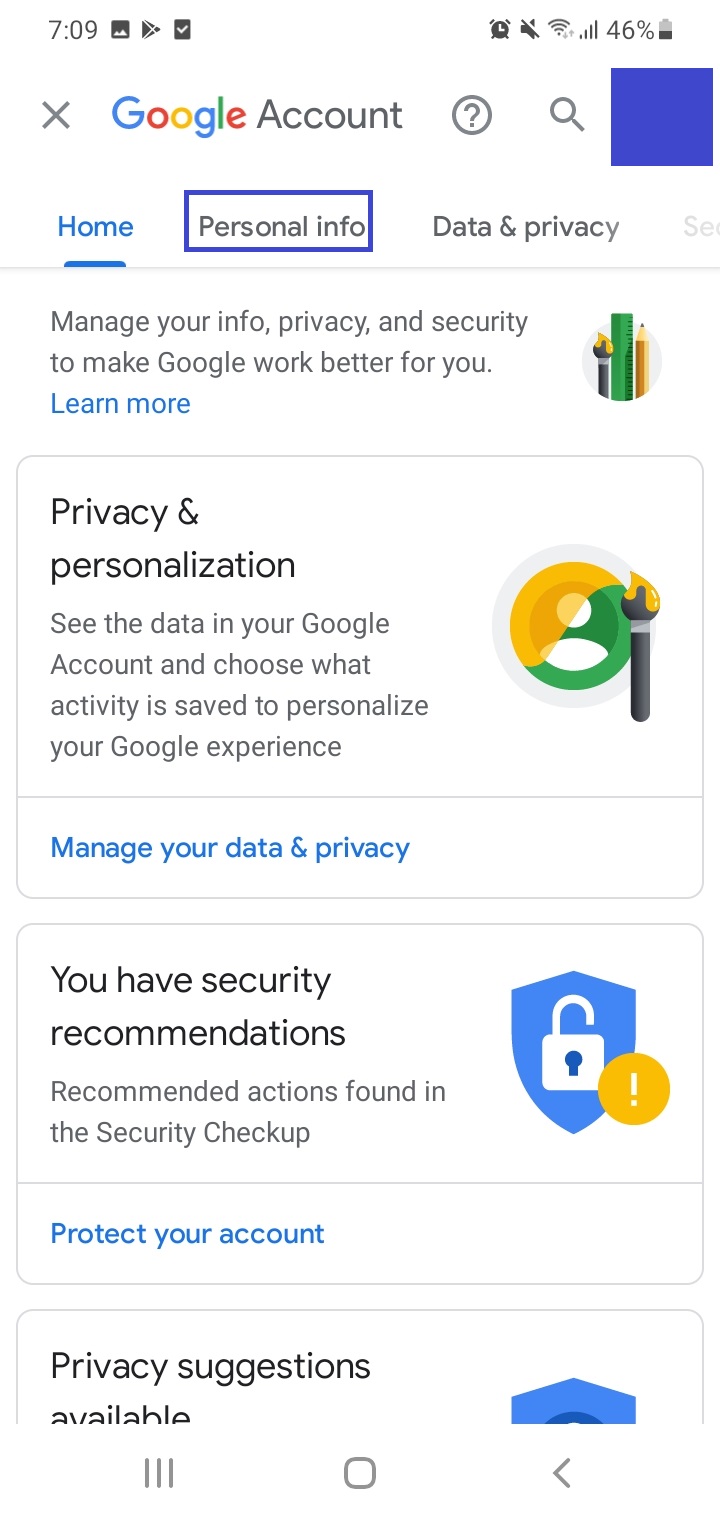Open the Privacy suggestions available card
The height and width of the screenshot is (1520, 720).
pos(360,1367)
